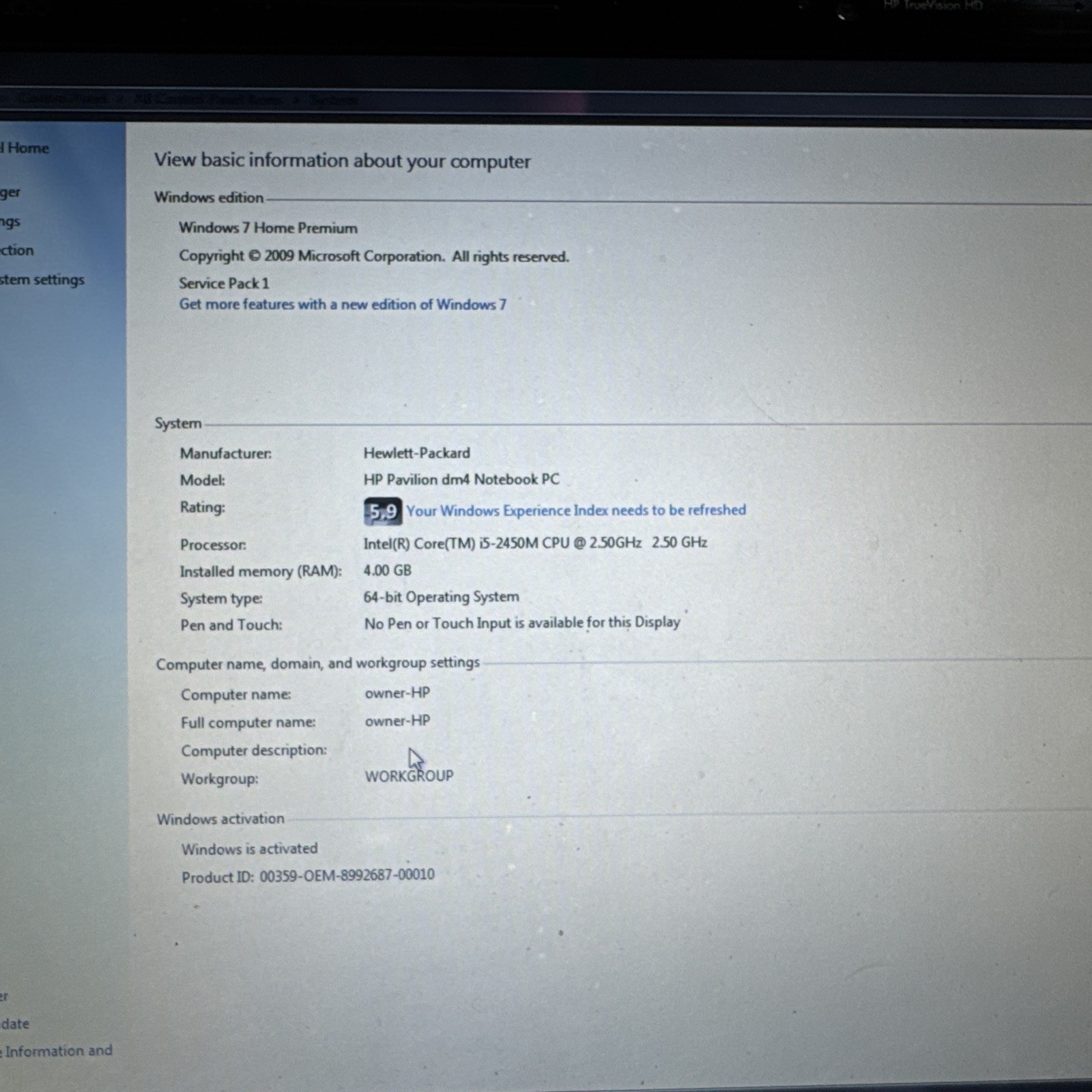The width and height of the screenshot is (1092, 1092).
Task: Open Windows Experience Index refresh link
Action: (576, 511)
